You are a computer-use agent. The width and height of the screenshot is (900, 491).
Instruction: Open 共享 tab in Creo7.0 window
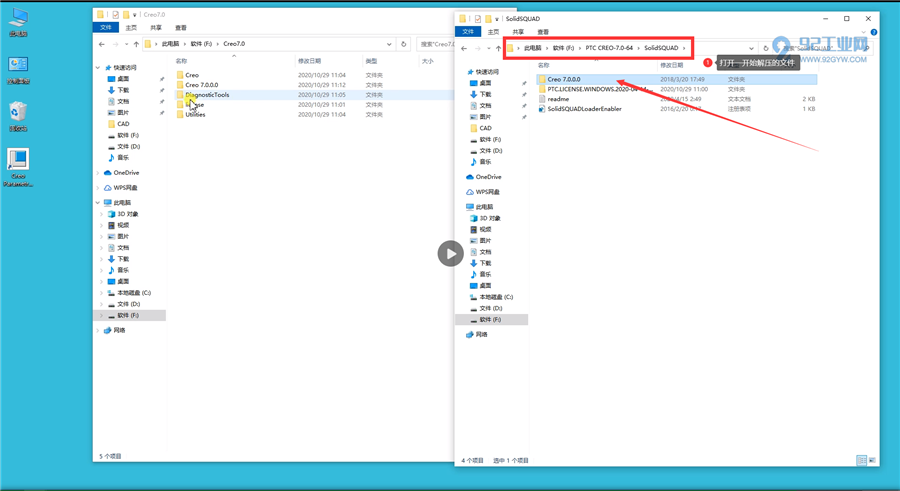pyautogui.click(x=156, y=28)
